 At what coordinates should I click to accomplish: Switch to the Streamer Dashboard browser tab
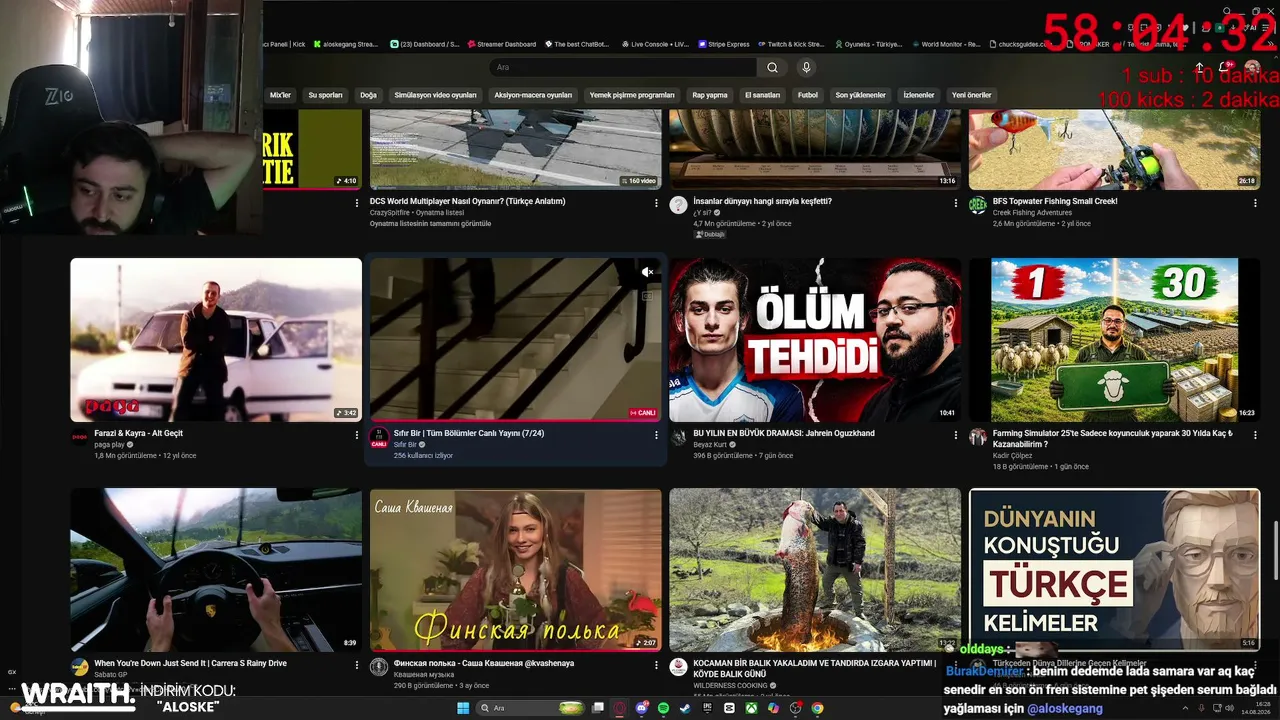501,44
